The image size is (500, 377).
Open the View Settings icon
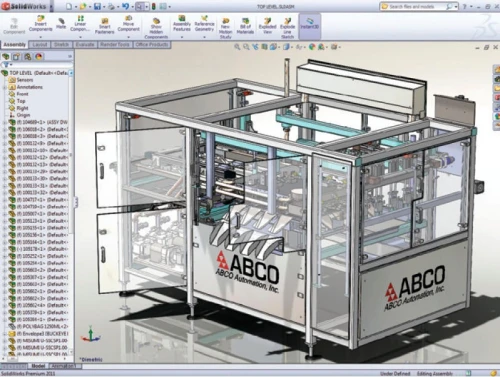point(334,47)
